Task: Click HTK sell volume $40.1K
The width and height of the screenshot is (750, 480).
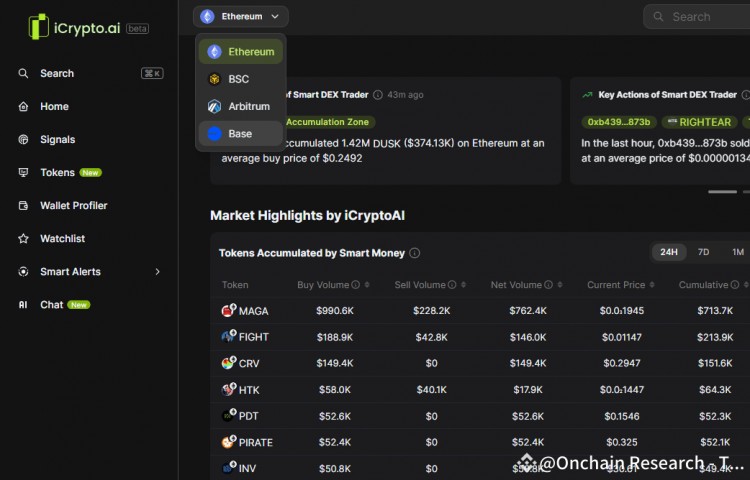Action: [x=431, y=390]
